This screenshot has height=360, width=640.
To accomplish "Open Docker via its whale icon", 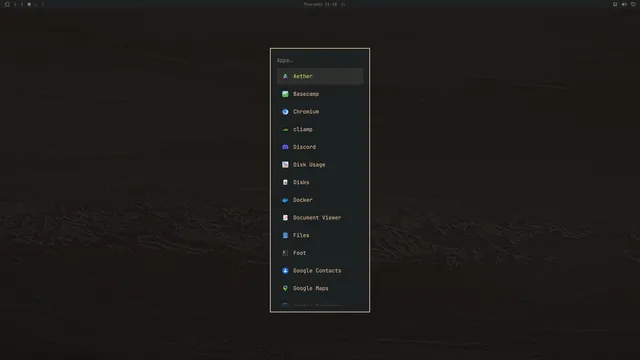I will (285, 200).
